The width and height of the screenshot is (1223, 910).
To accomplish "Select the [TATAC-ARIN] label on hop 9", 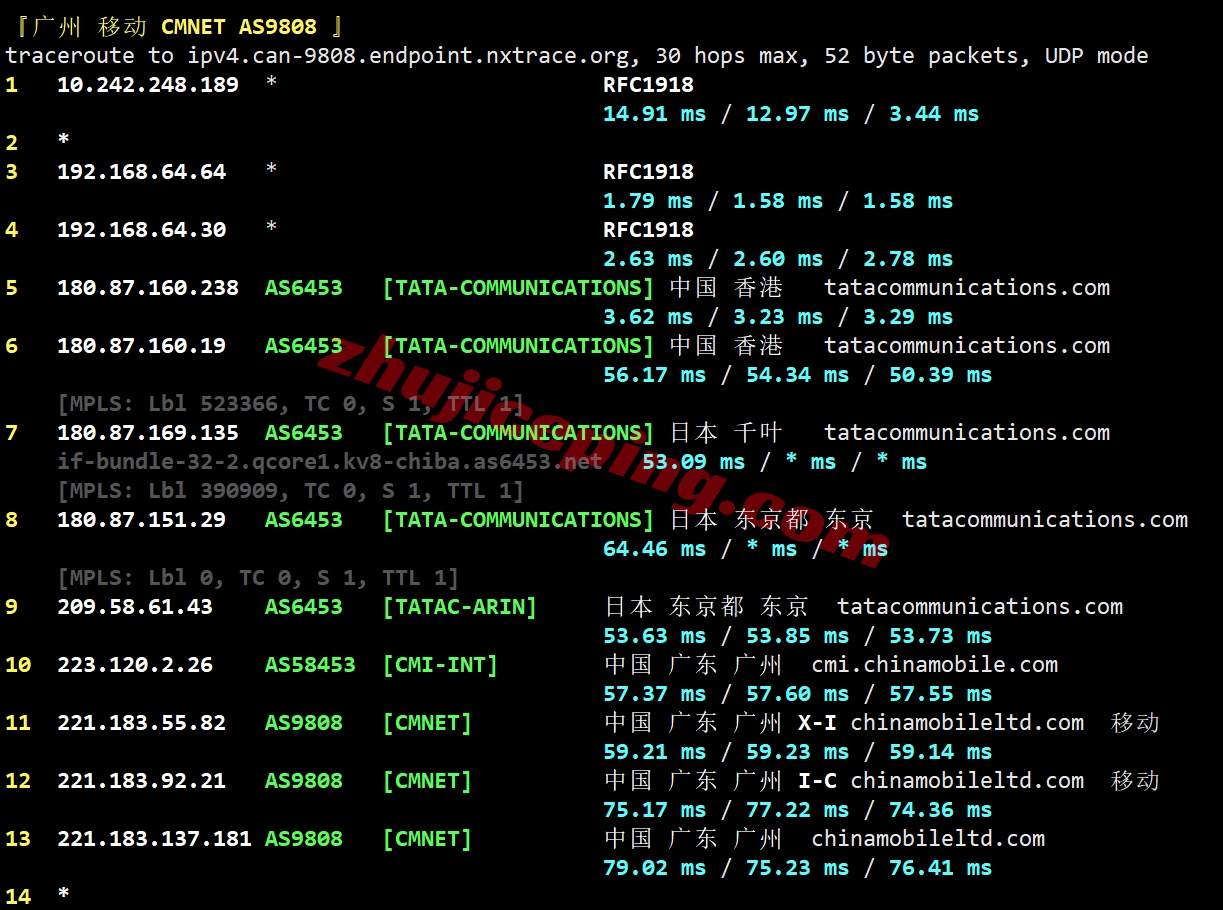I will click(x=459, y=606).
